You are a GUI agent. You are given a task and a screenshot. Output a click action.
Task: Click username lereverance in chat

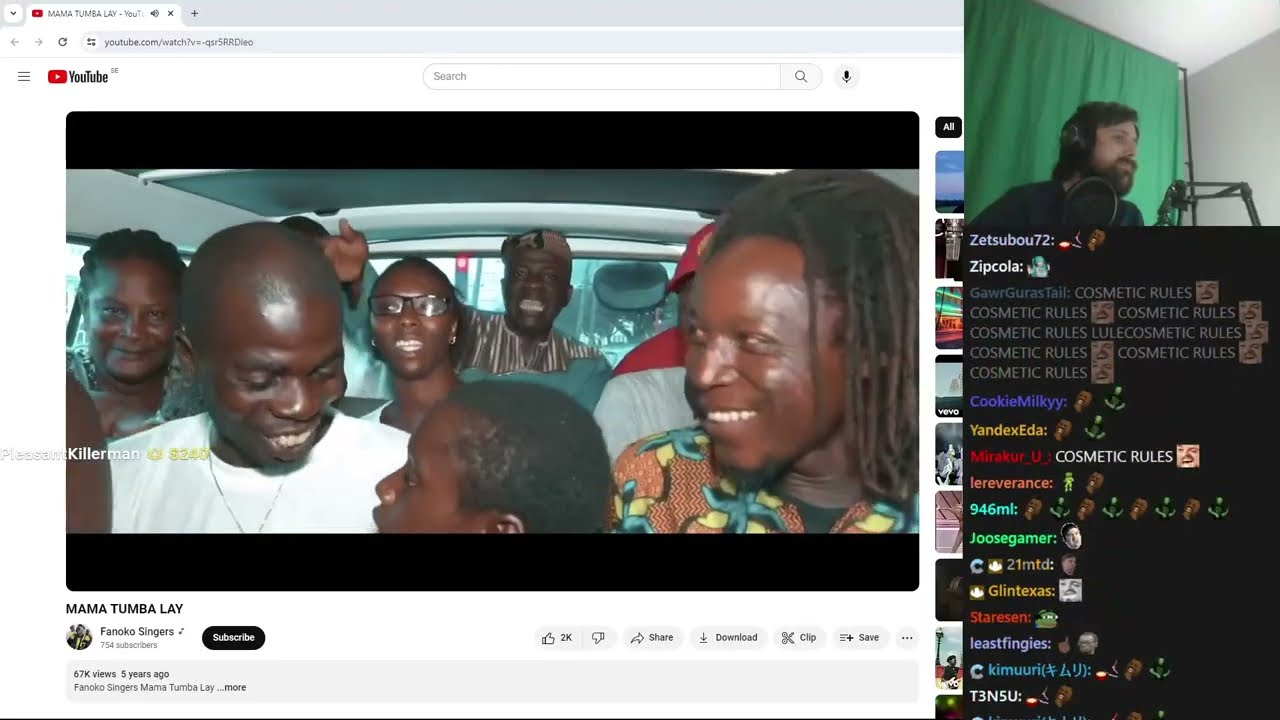pos(1011,483)
